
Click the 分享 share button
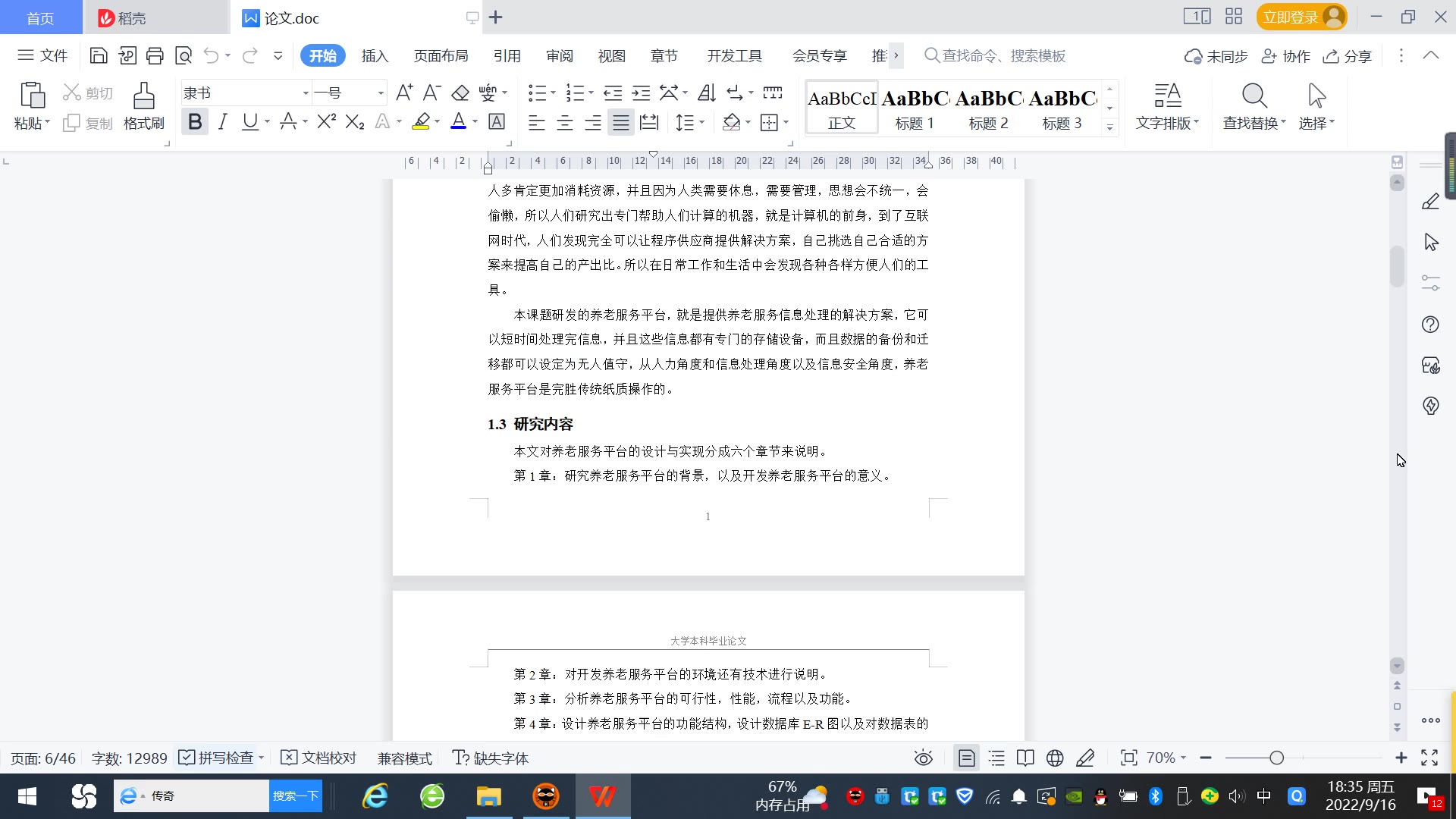(x=1348, y=56)
